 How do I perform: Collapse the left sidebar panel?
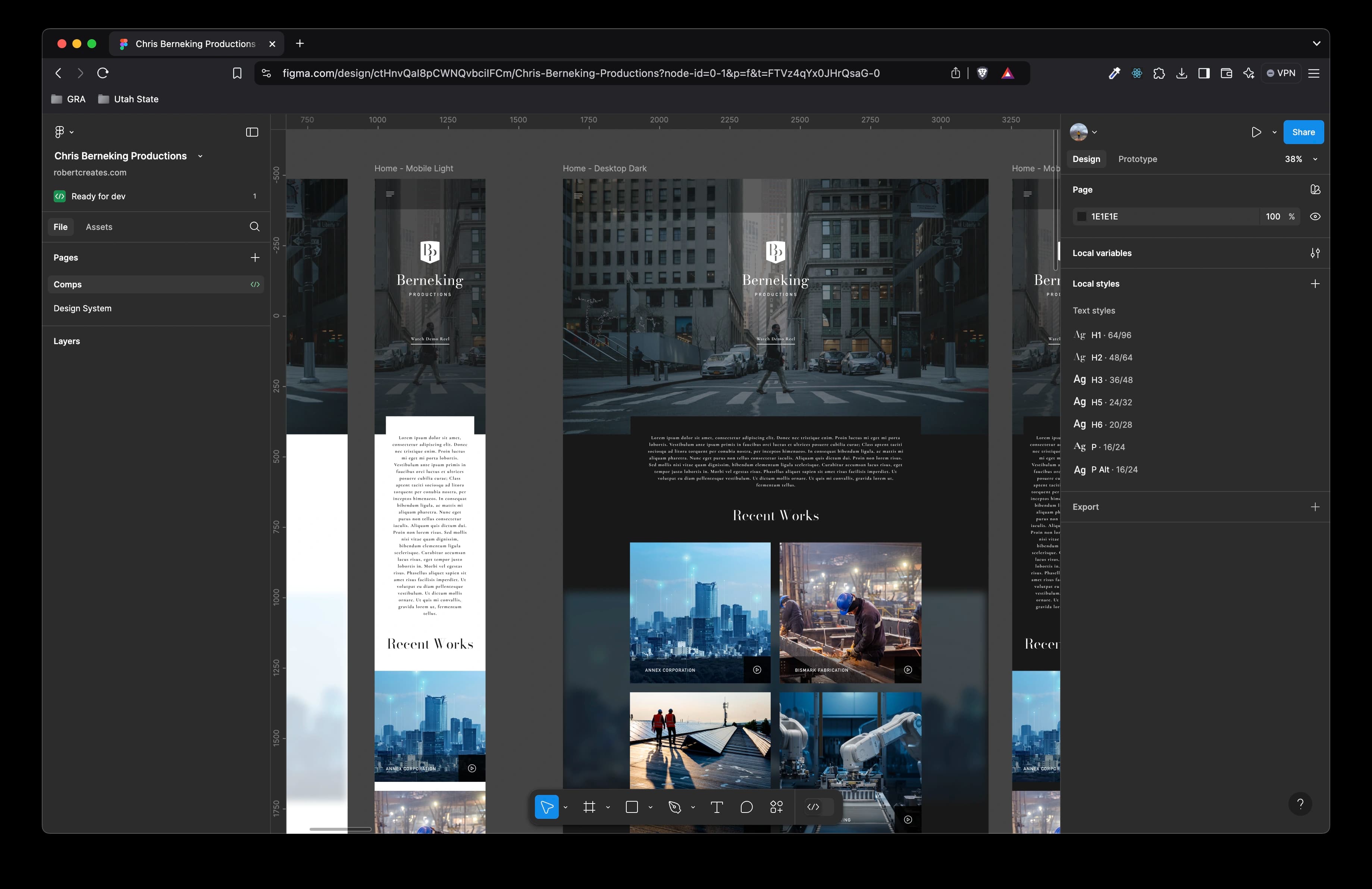pyautogui.click(x=252, y=132)
